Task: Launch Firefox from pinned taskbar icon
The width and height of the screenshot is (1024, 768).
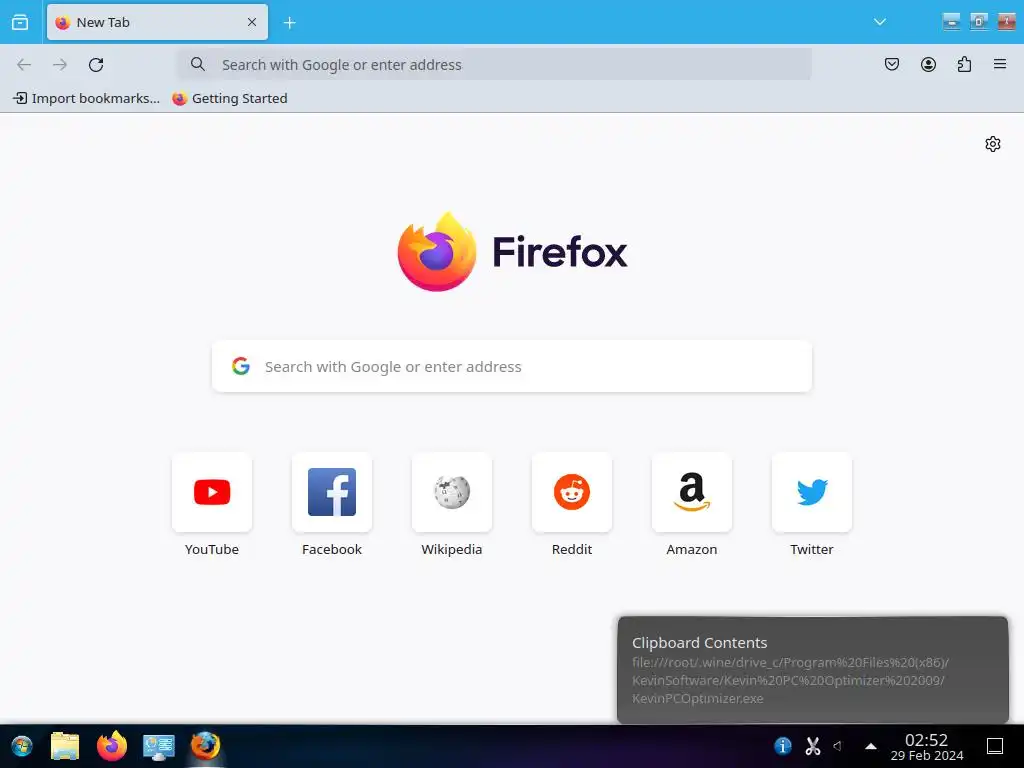Action: tap(112, 746)
